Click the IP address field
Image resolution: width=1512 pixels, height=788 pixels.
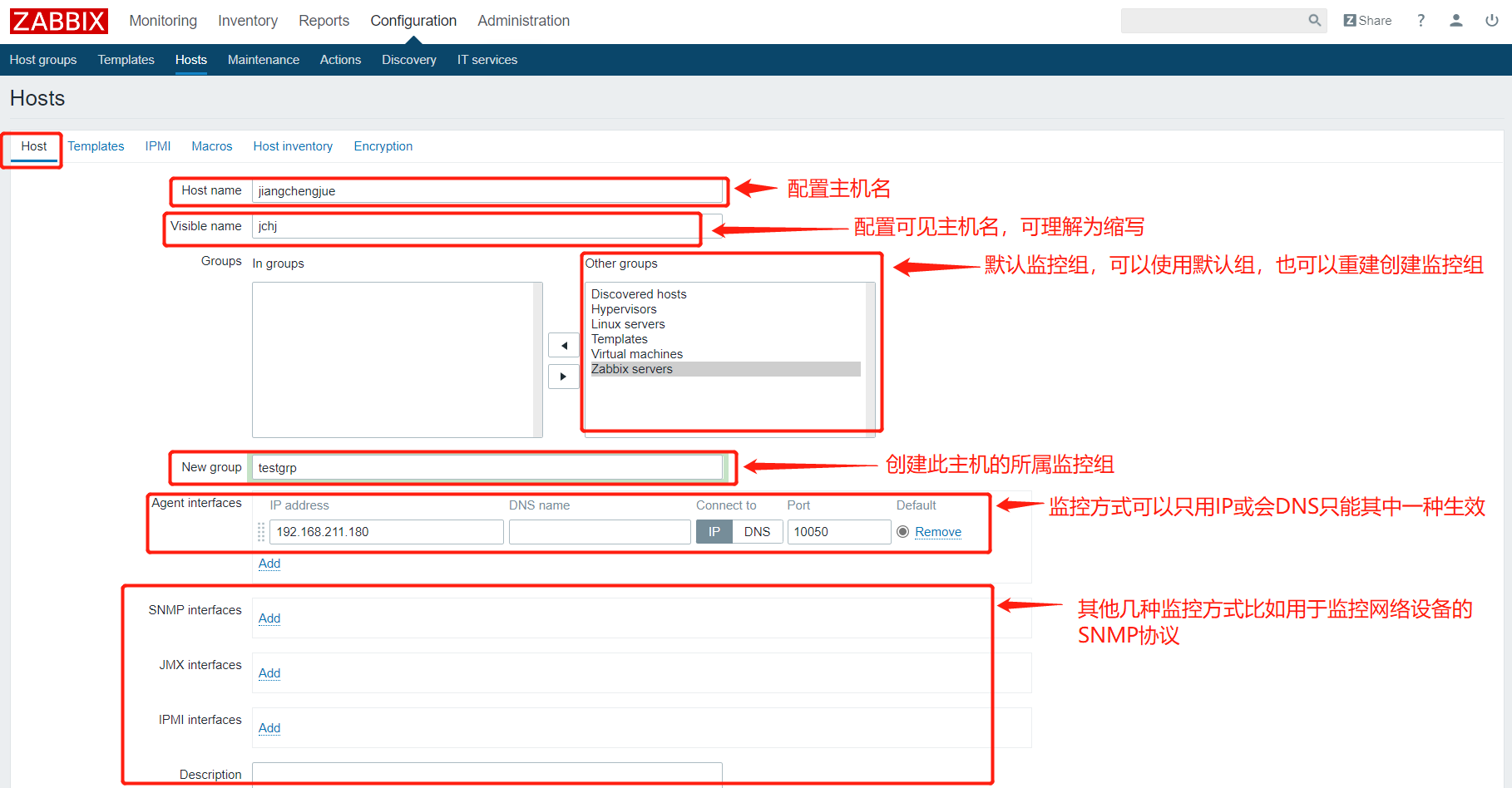point(387,532)
